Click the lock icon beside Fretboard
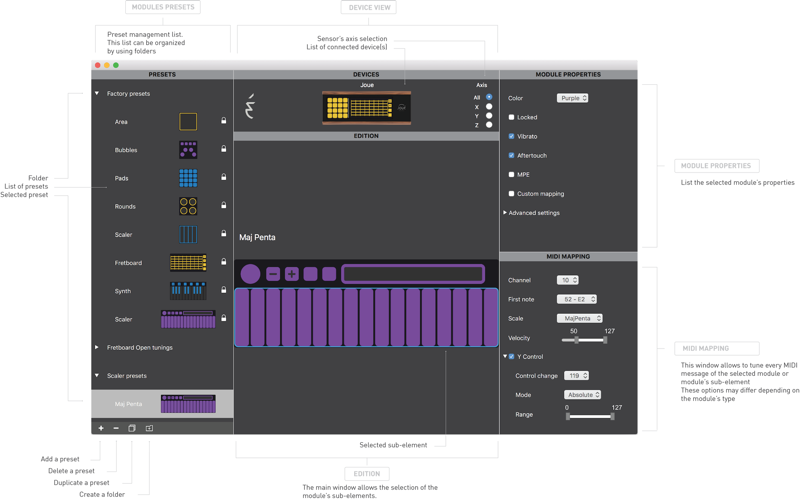The image size is (800, 500). pyautogui.click(x=223, y=261)
